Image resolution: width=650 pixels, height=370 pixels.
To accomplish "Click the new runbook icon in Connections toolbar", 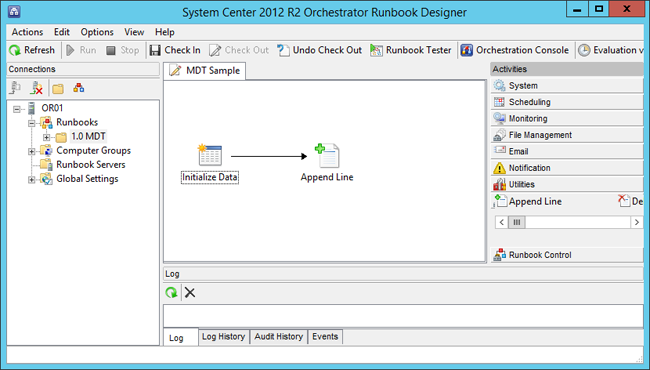I will pyautogui.click(x=79, y=88).
